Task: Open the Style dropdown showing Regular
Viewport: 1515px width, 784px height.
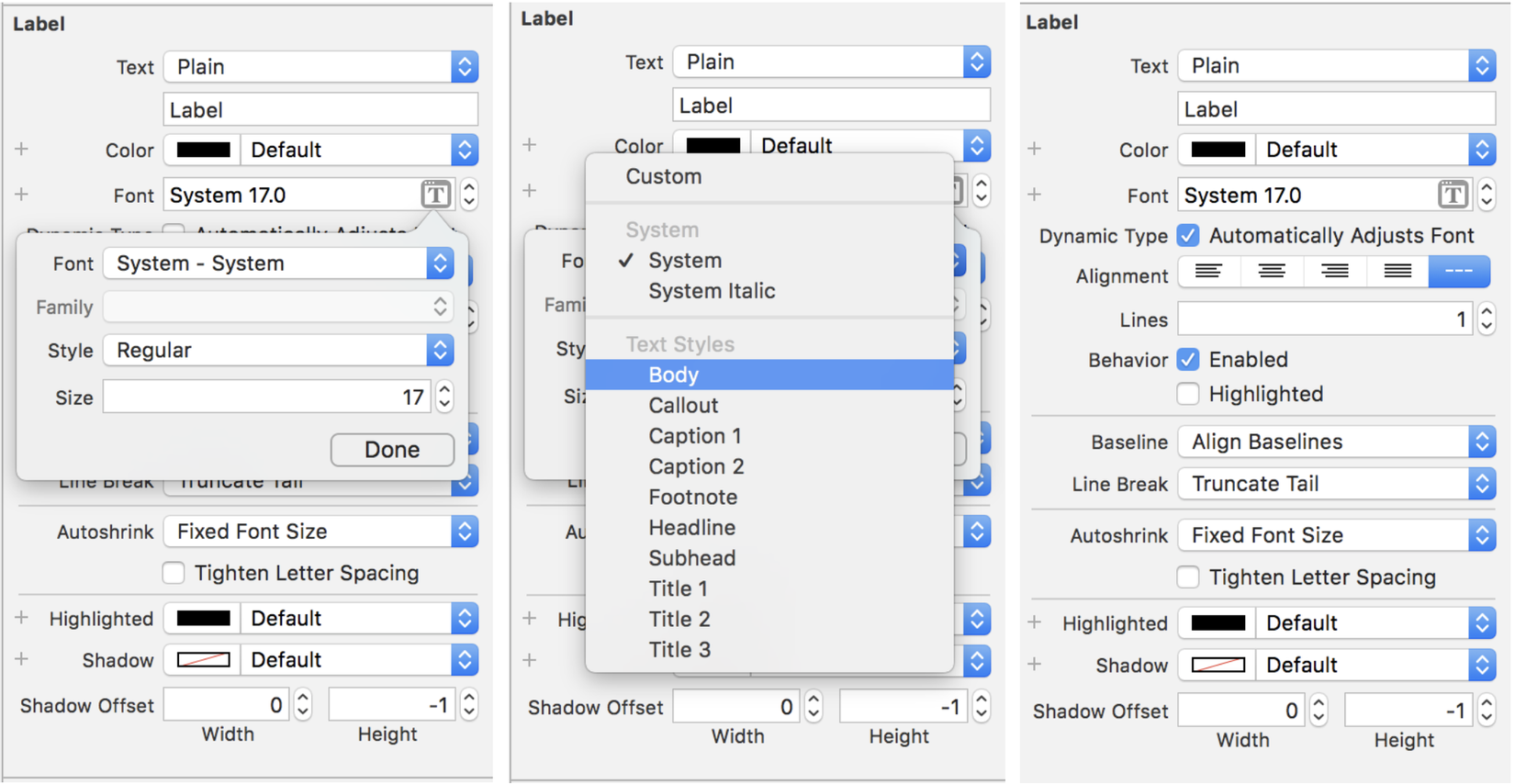Action: coord(278,351)
